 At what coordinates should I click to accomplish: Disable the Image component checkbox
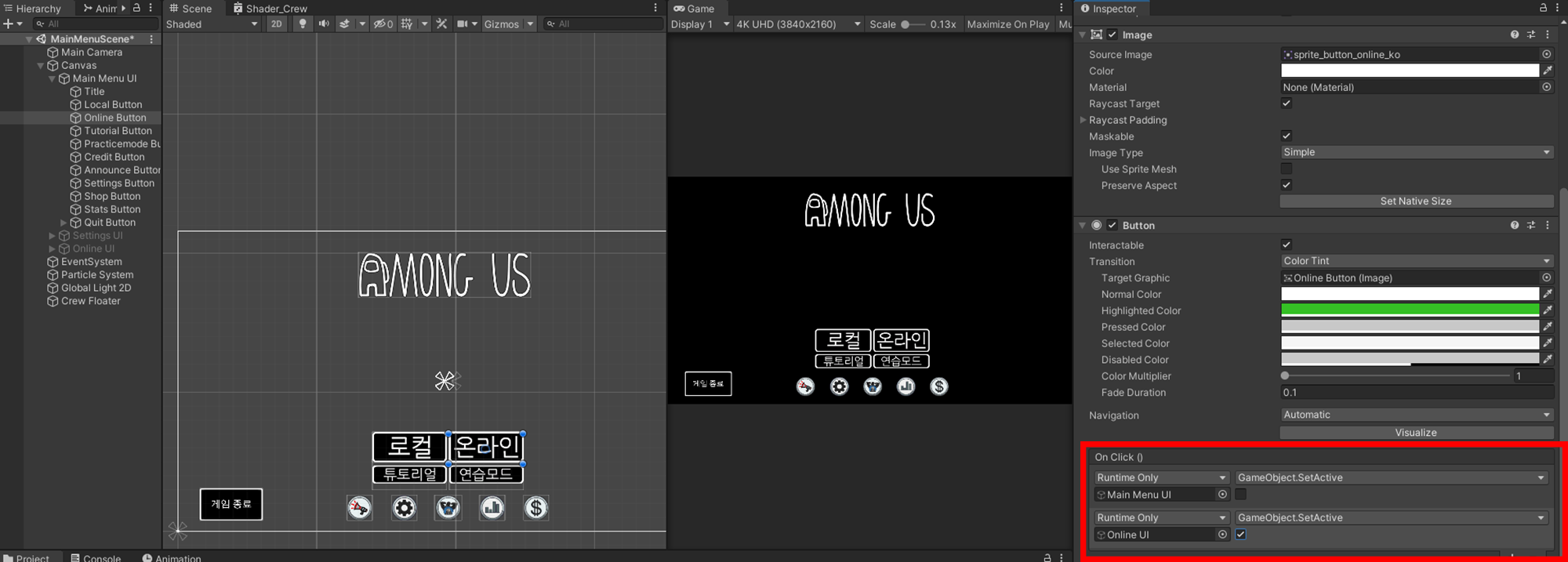pos(1112,34)
